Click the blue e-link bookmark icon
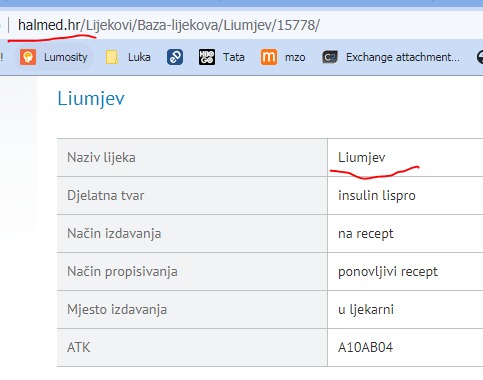The image size is (483, 380). tap(175, 57)
